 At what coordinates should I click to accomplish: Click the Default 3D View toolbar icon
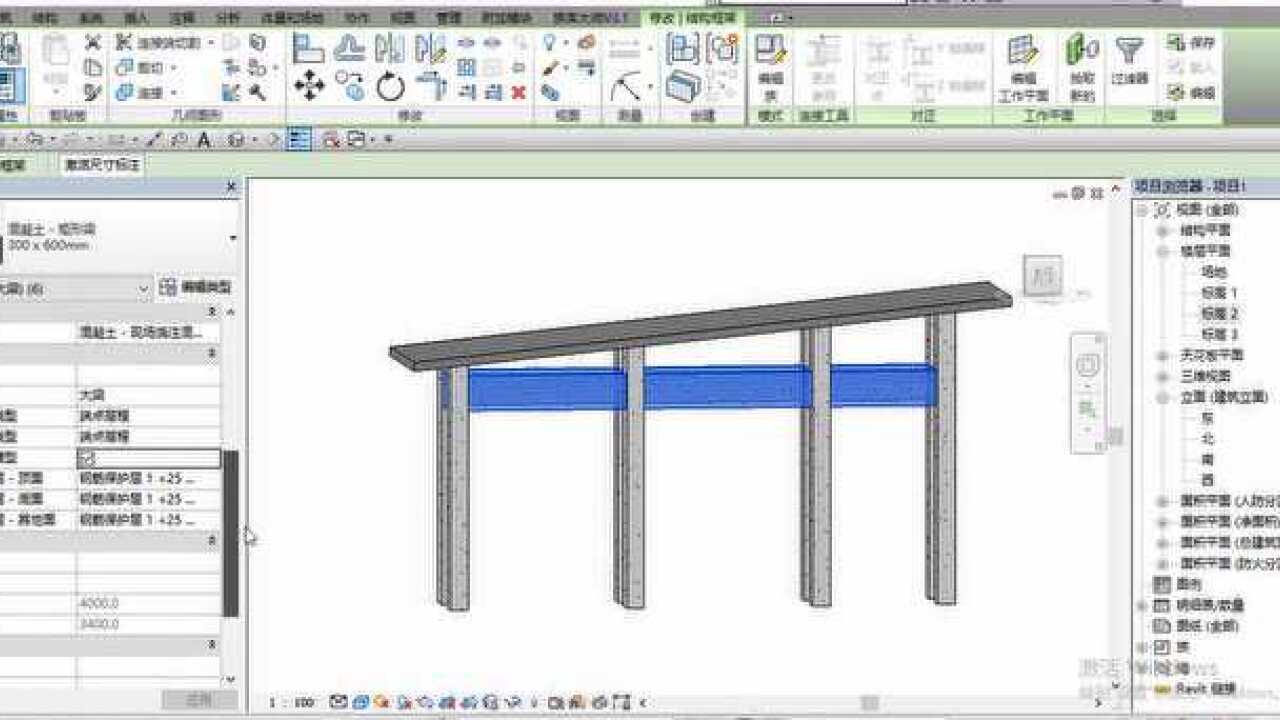(236, 140)
